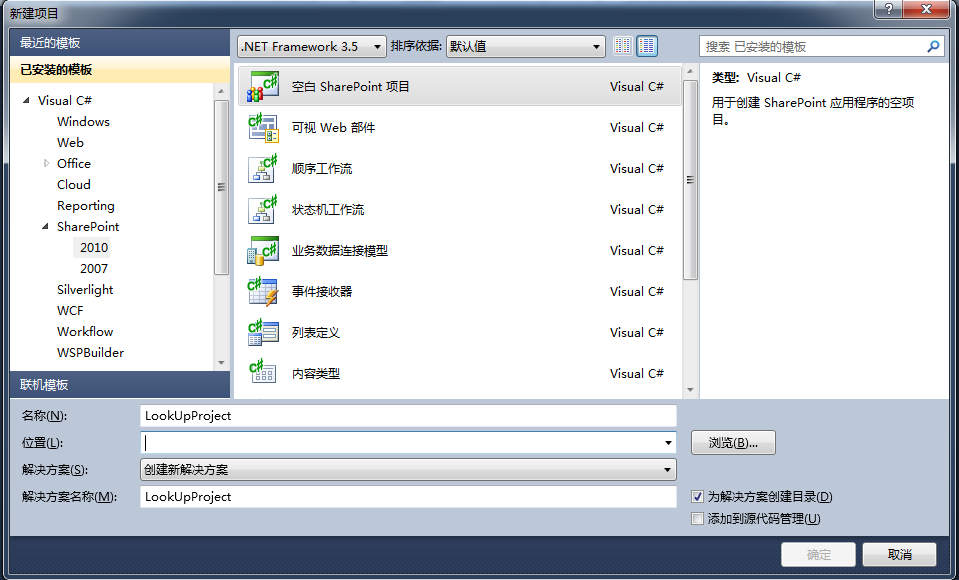Choose the 可视 Web 部件 template icon

click(x=263, y=127)
